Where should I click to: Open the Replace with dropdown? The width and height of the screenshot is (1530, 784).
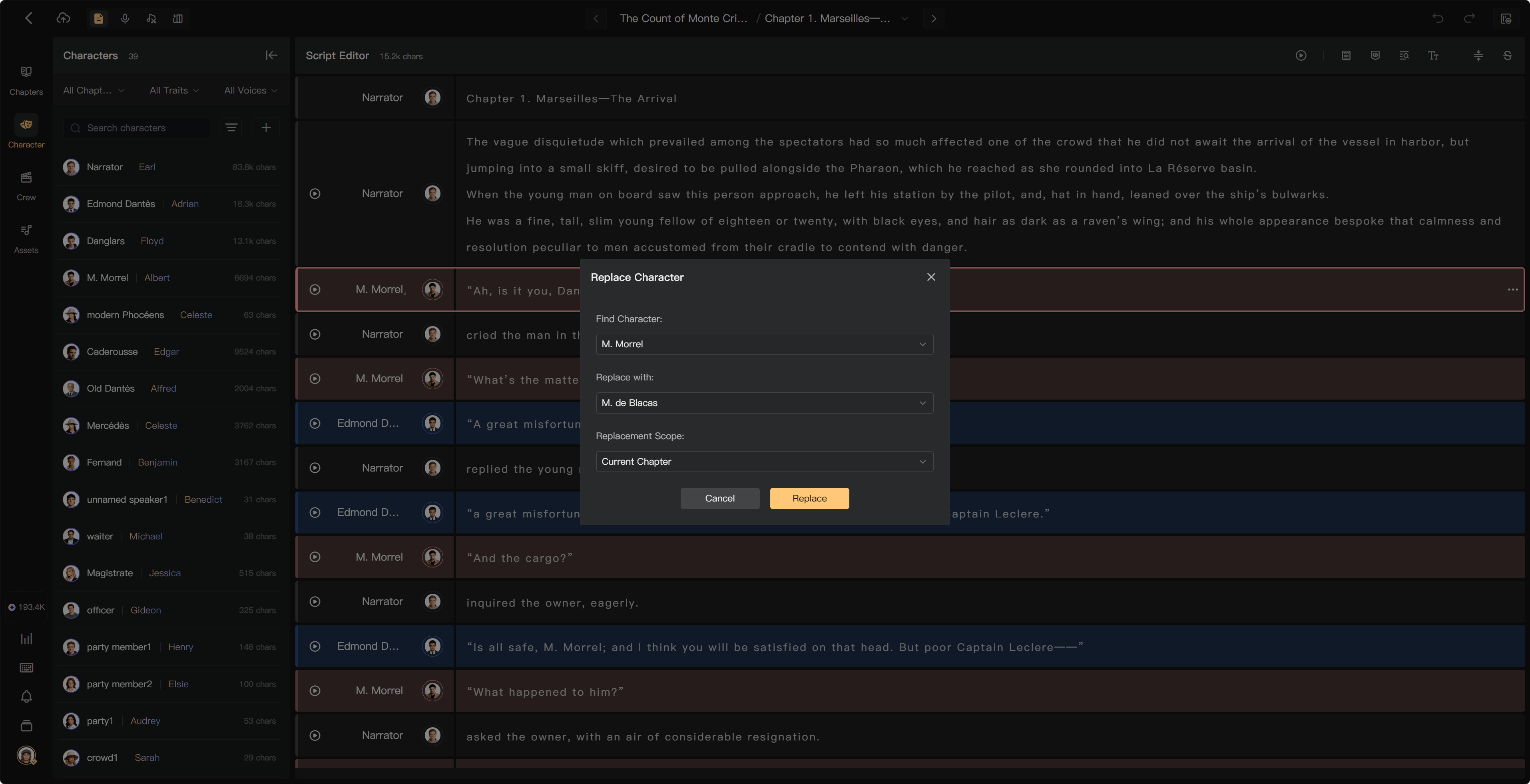coord(765,403)
